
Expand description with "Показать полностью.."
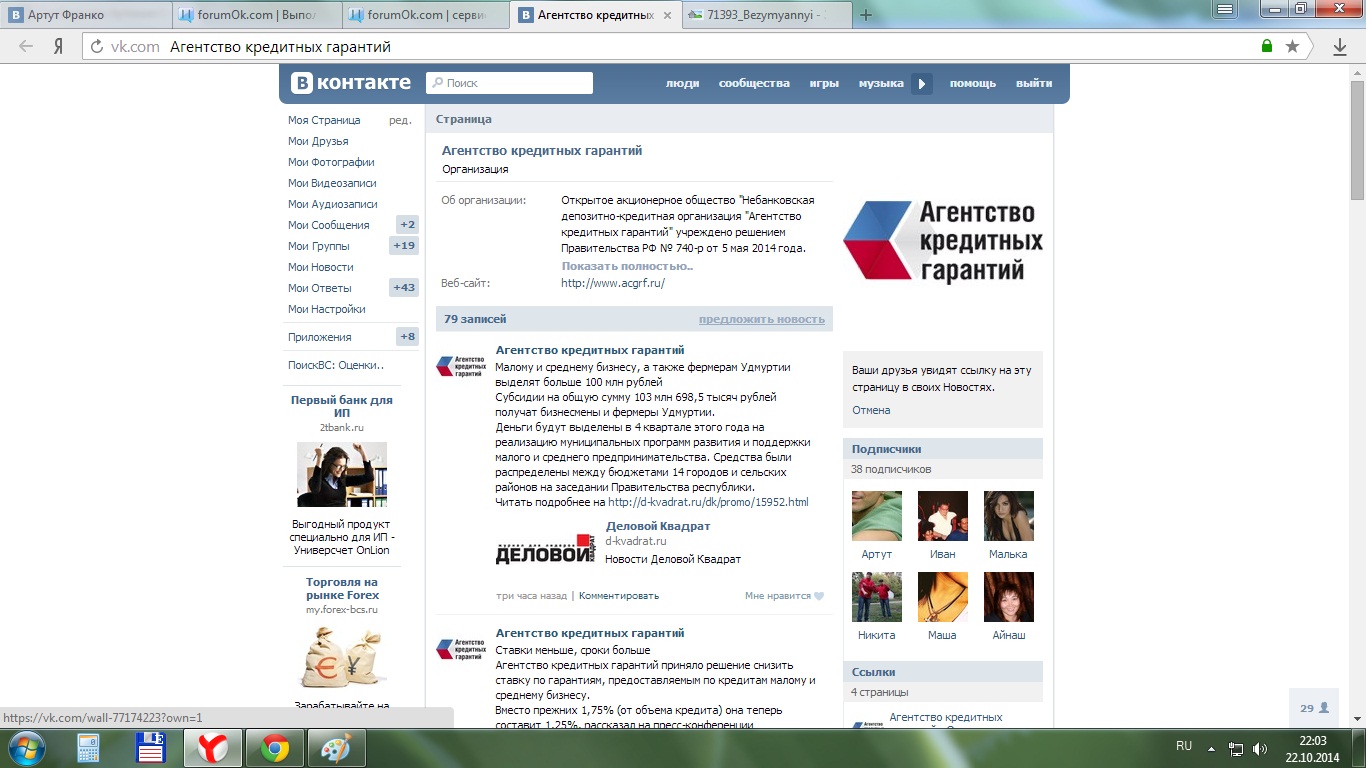click(x=627, y=266)
